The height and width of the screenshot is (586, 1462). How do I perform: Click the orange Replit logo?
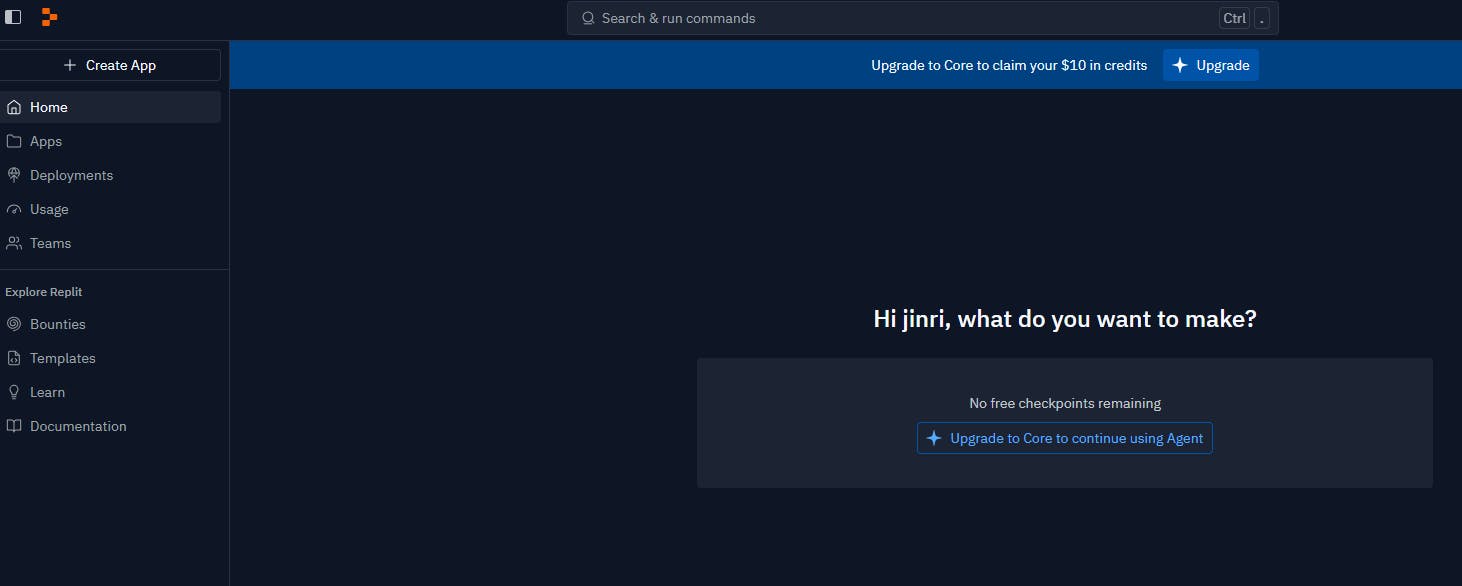coord(49,17)
